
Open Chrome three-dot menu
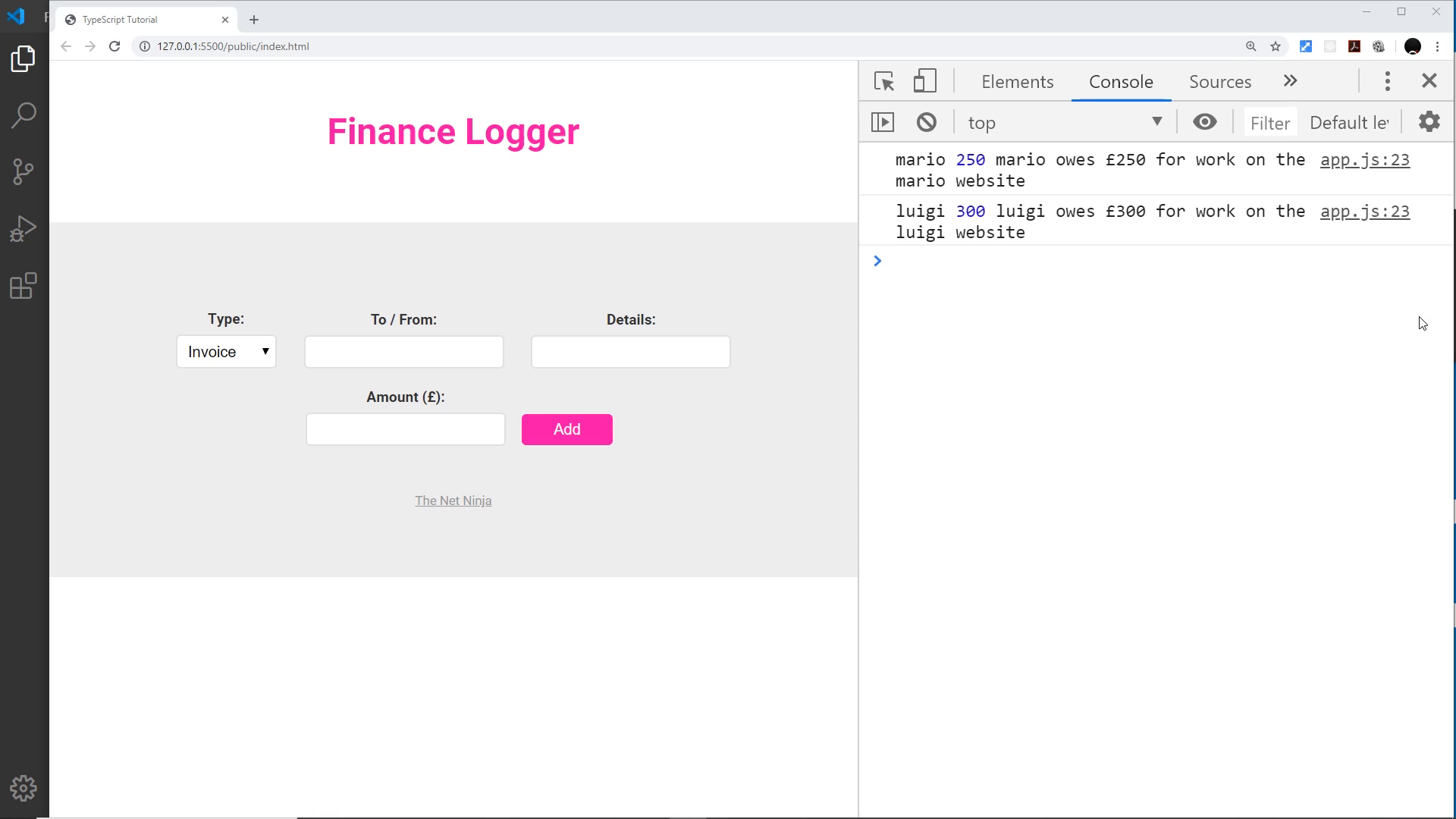point(1437,46)
